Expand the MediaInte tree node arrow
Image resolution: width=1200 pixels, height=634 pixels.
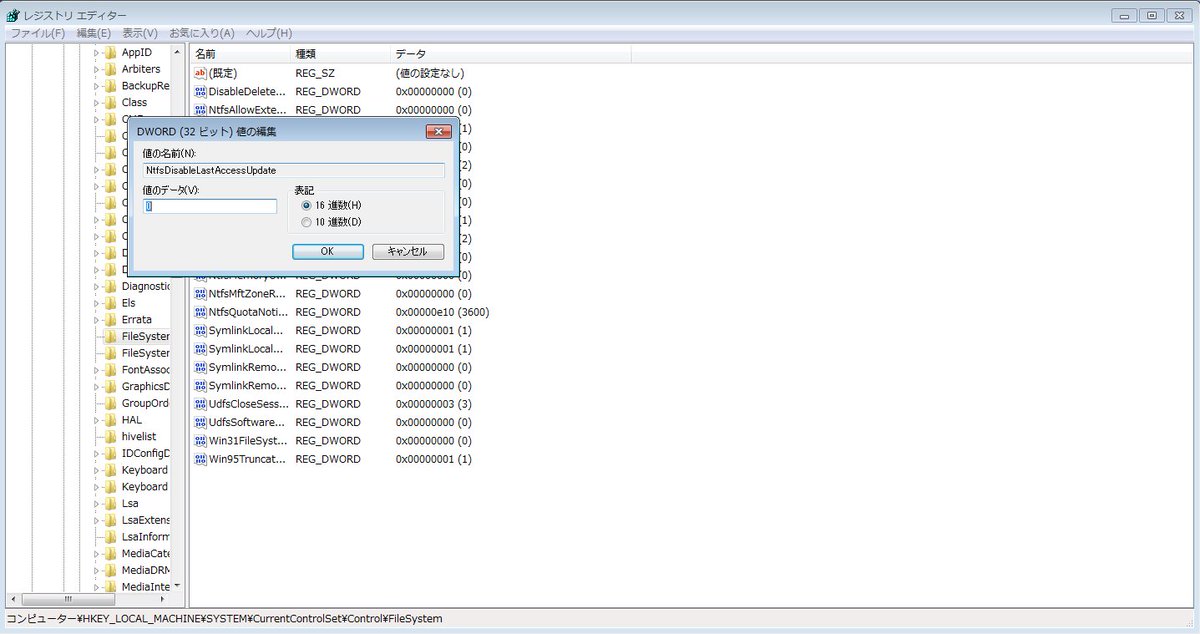pos(97,587)
